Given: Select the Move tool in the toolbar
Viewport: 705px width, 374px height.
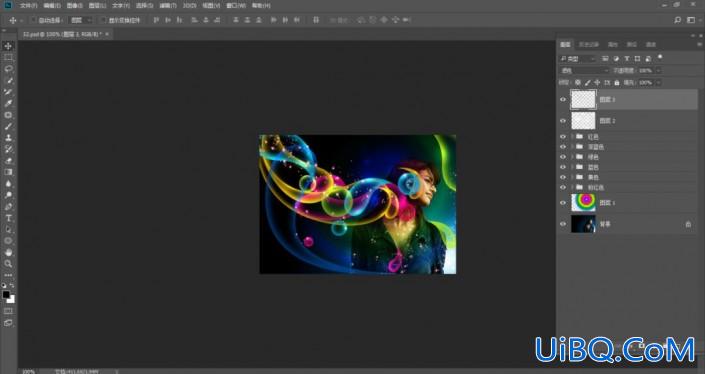Looking at the screenshot, I should (8, 46).
